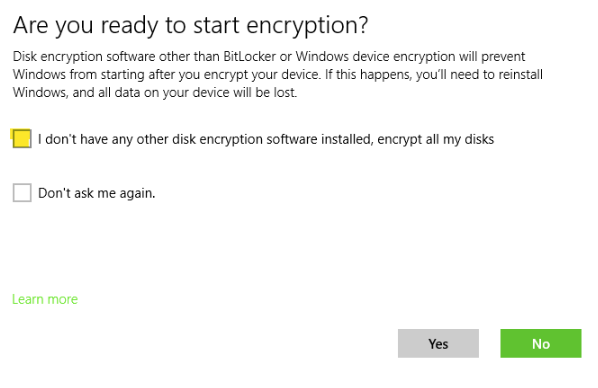
Task: Tick the "Don't ask me again" checkbox
Action: [x=22, y=193]
